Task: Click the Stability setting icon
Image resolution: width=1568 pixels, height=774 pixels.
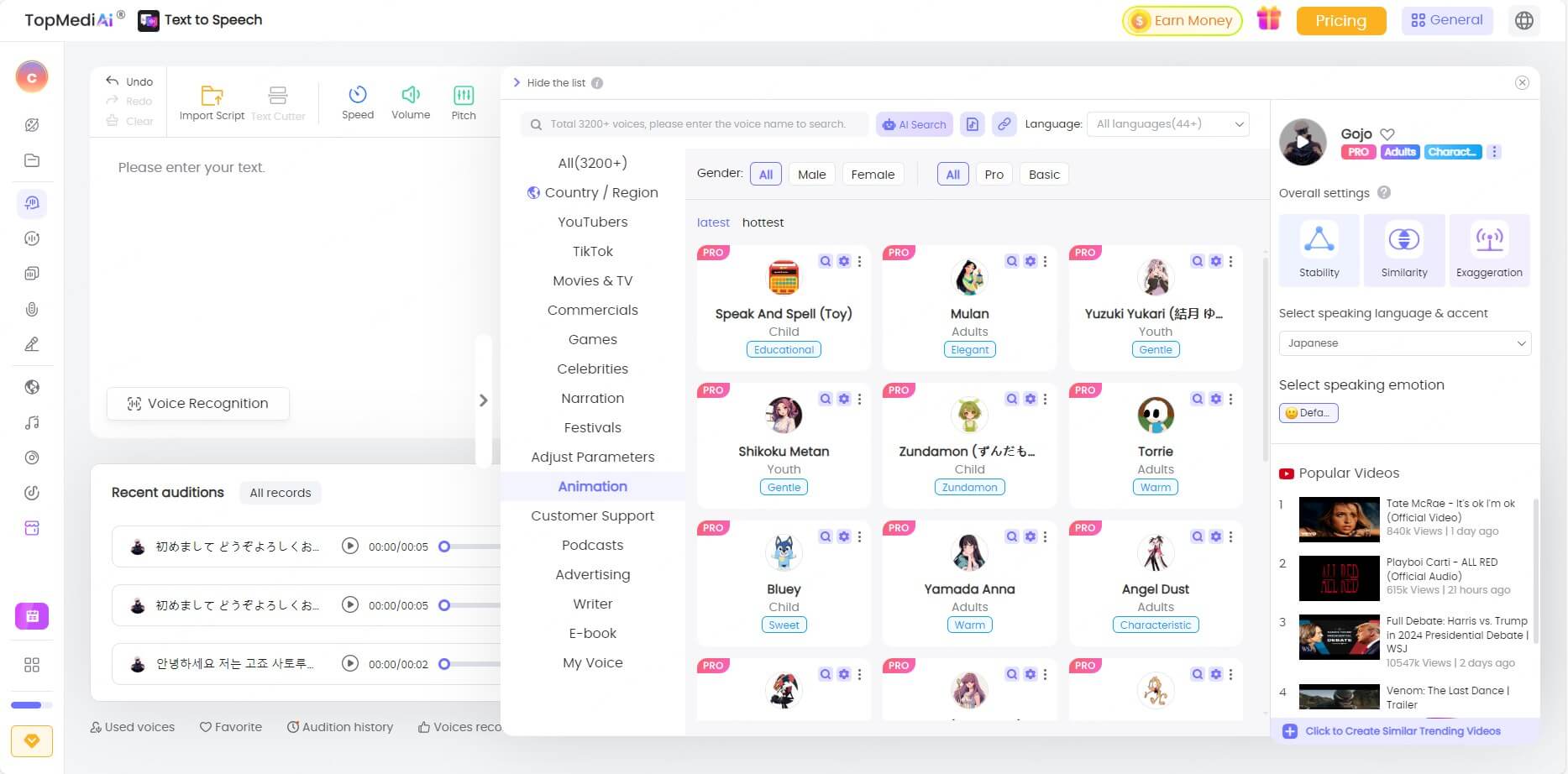Action: click(x=1319, y=239)
